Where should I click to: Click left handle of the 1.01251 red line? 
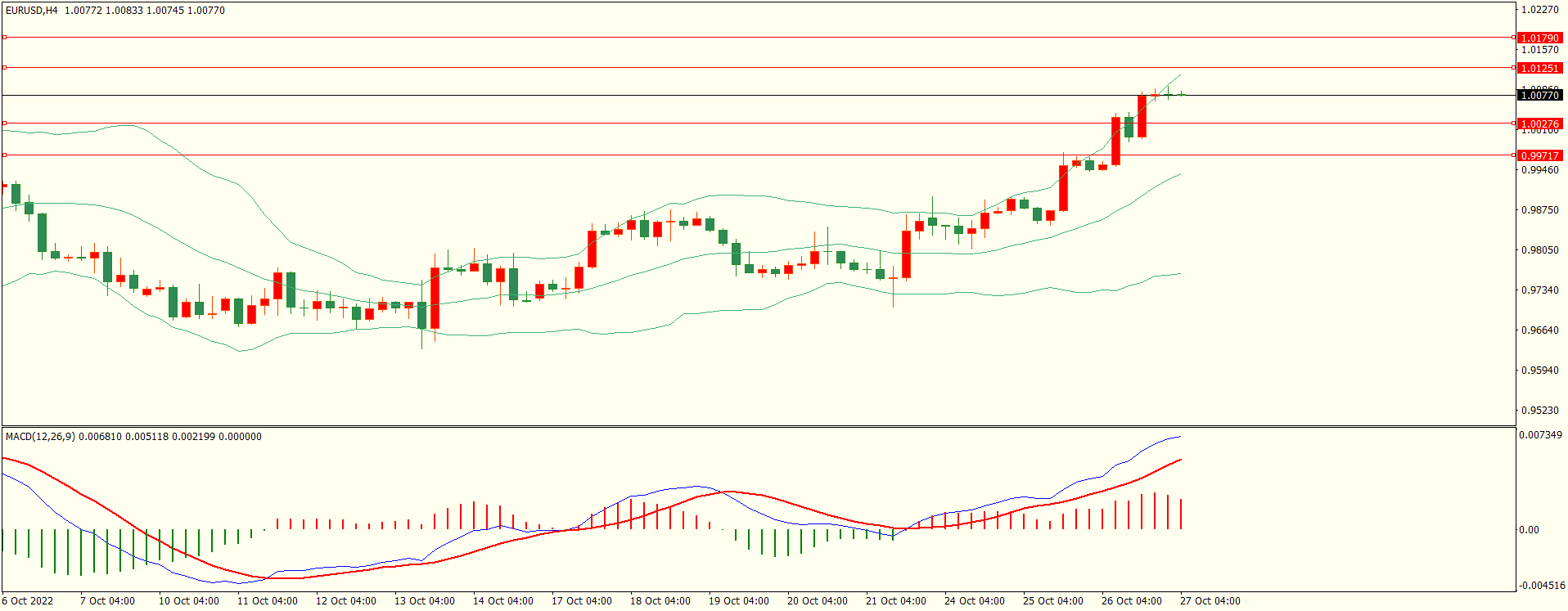point(4,67)
